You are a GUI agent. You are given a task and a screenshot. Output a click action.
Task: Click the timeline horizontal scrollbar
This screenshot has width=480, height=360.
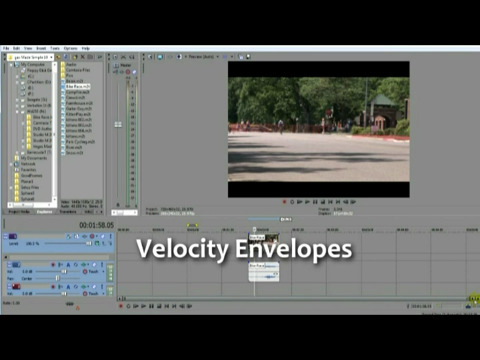295,299
